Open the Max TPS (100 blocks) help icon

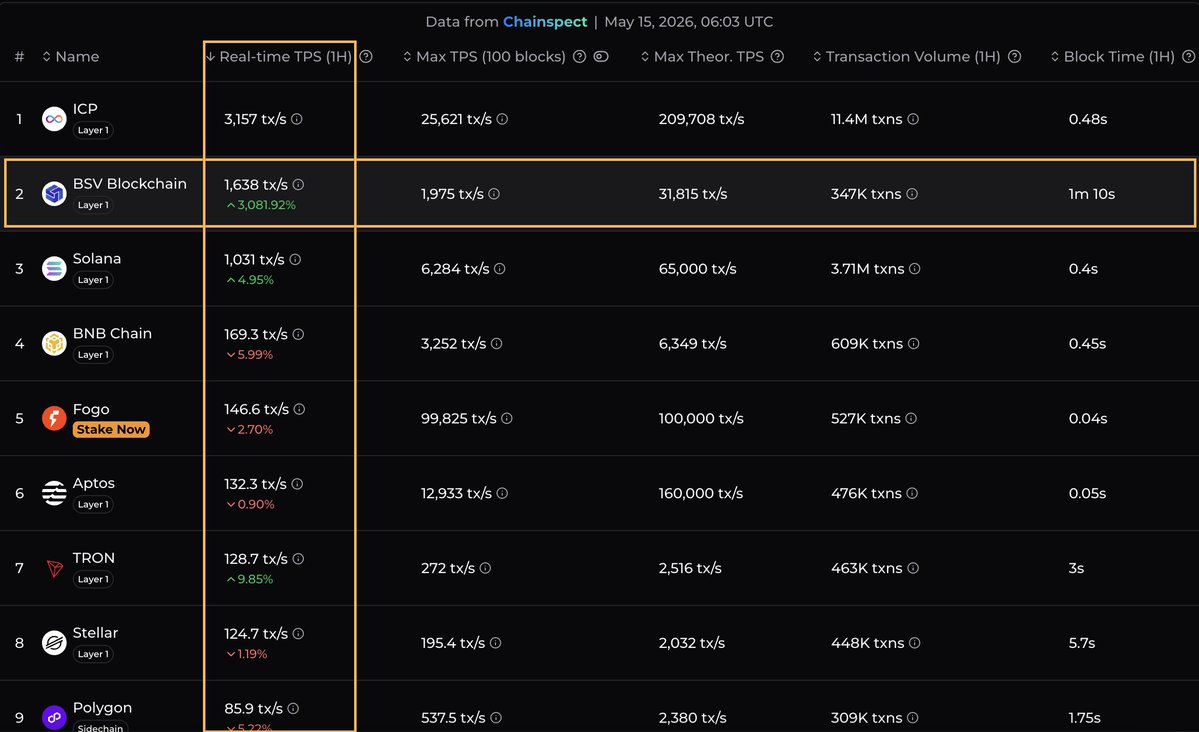coord(580,57)
